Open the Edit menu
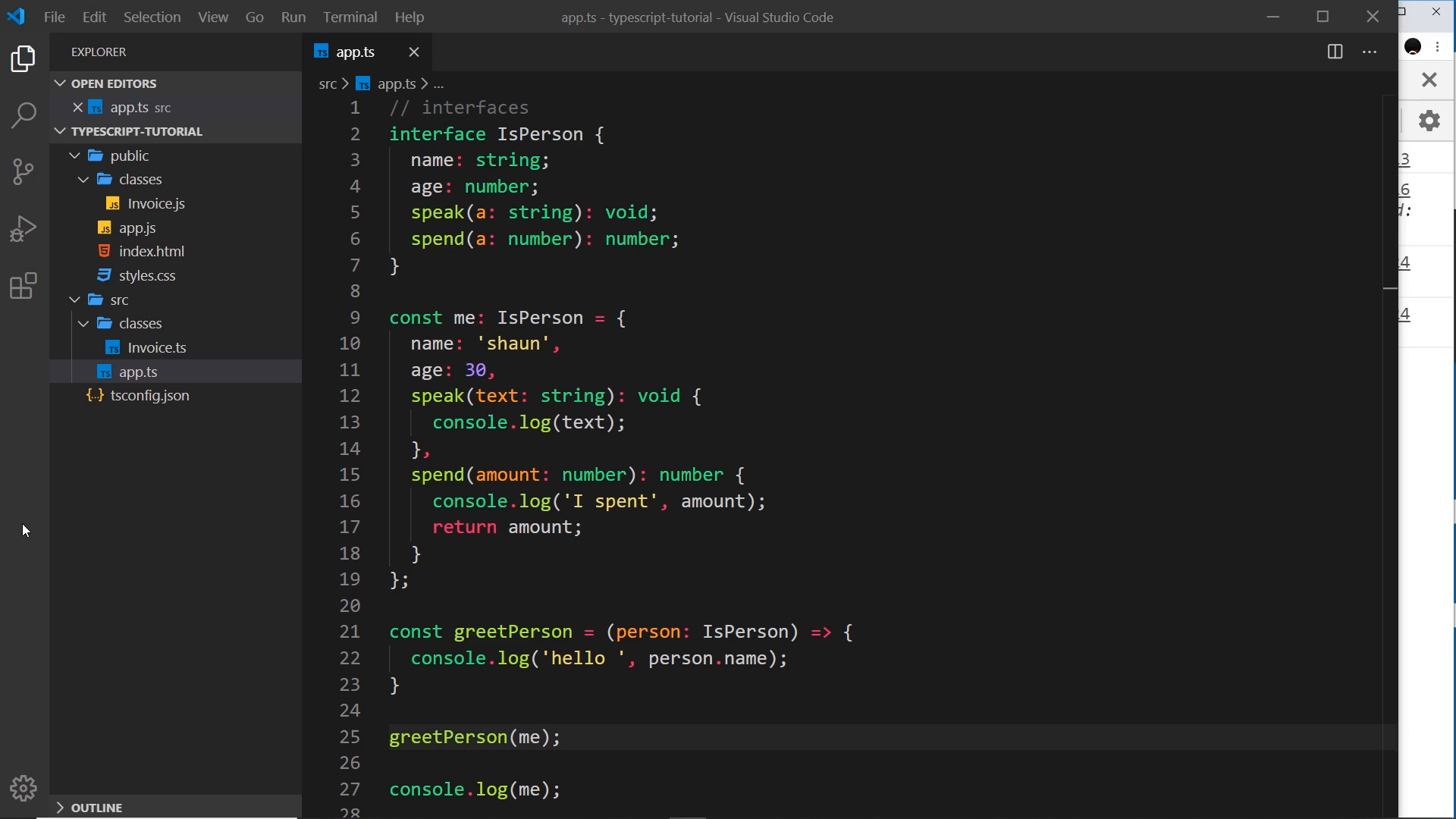Image resolution: width=1456 pixels, height=819 pixels. 94,17
